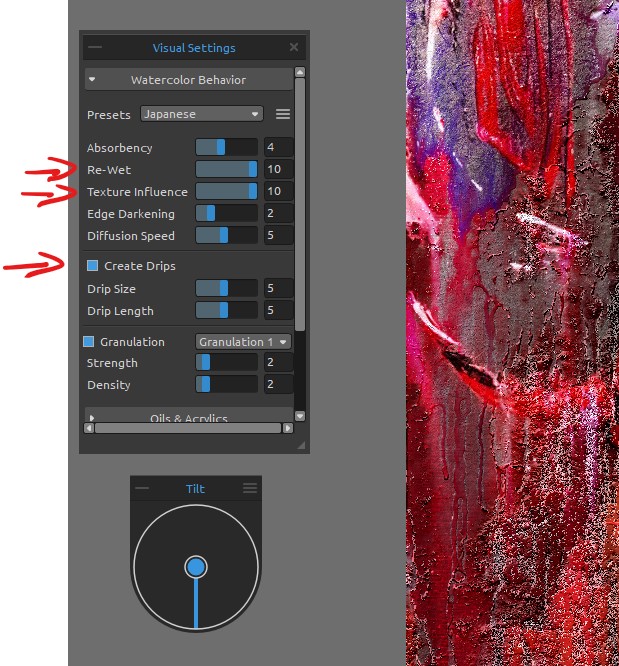Image resolution: width=619 pixels, height=666 pixels.
Task: Open the Presets hamburger menu icon
Action: coord(283,114)
